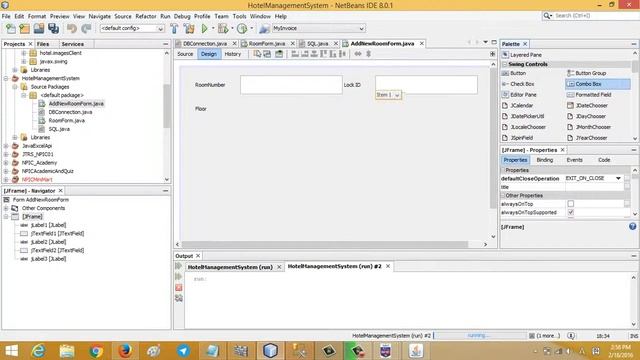Click the Save All toolbar icon

click(53, 28)
